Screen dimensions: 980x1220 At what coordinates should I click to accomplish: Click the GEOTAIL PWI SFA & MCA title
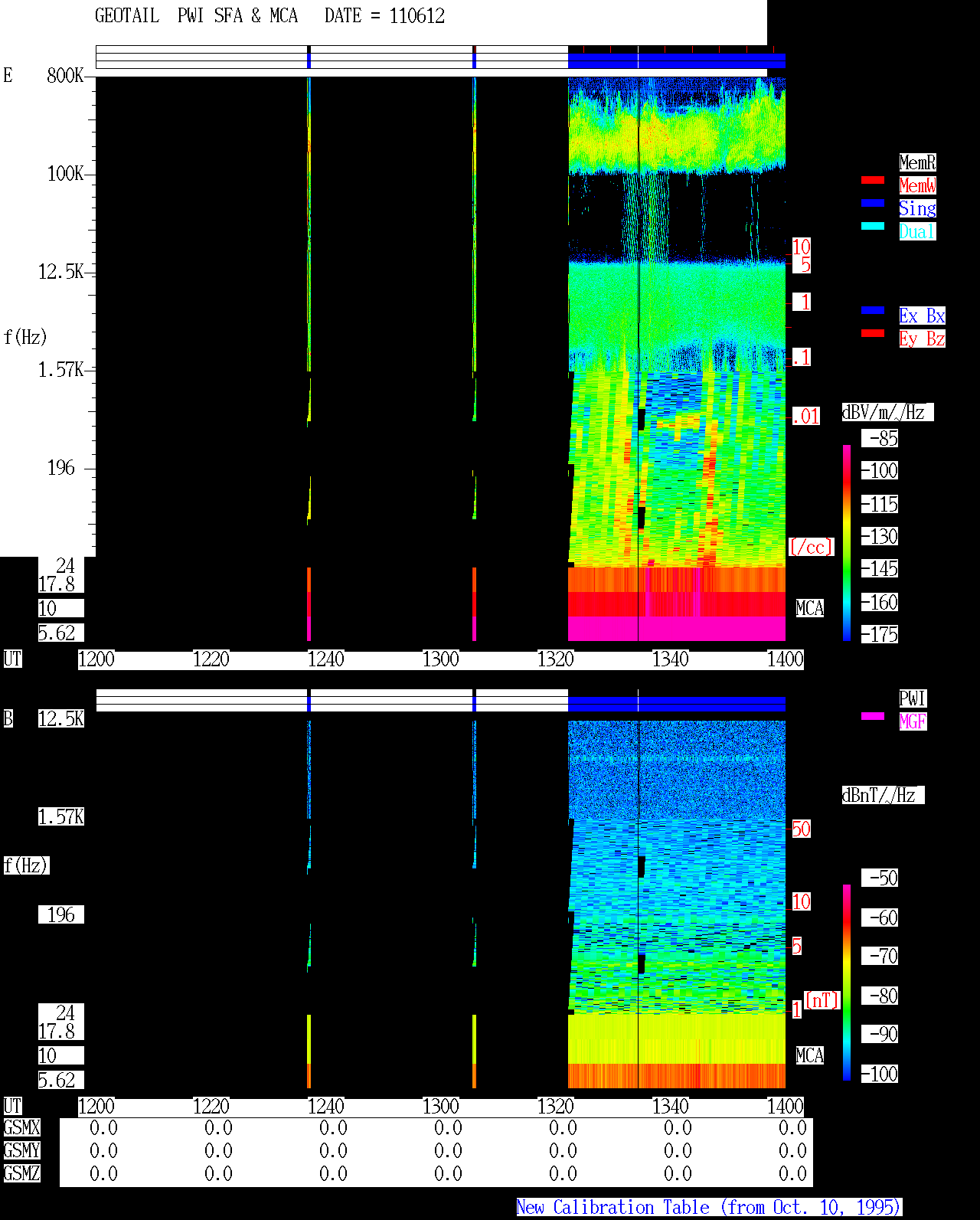(x=197, y=15)
